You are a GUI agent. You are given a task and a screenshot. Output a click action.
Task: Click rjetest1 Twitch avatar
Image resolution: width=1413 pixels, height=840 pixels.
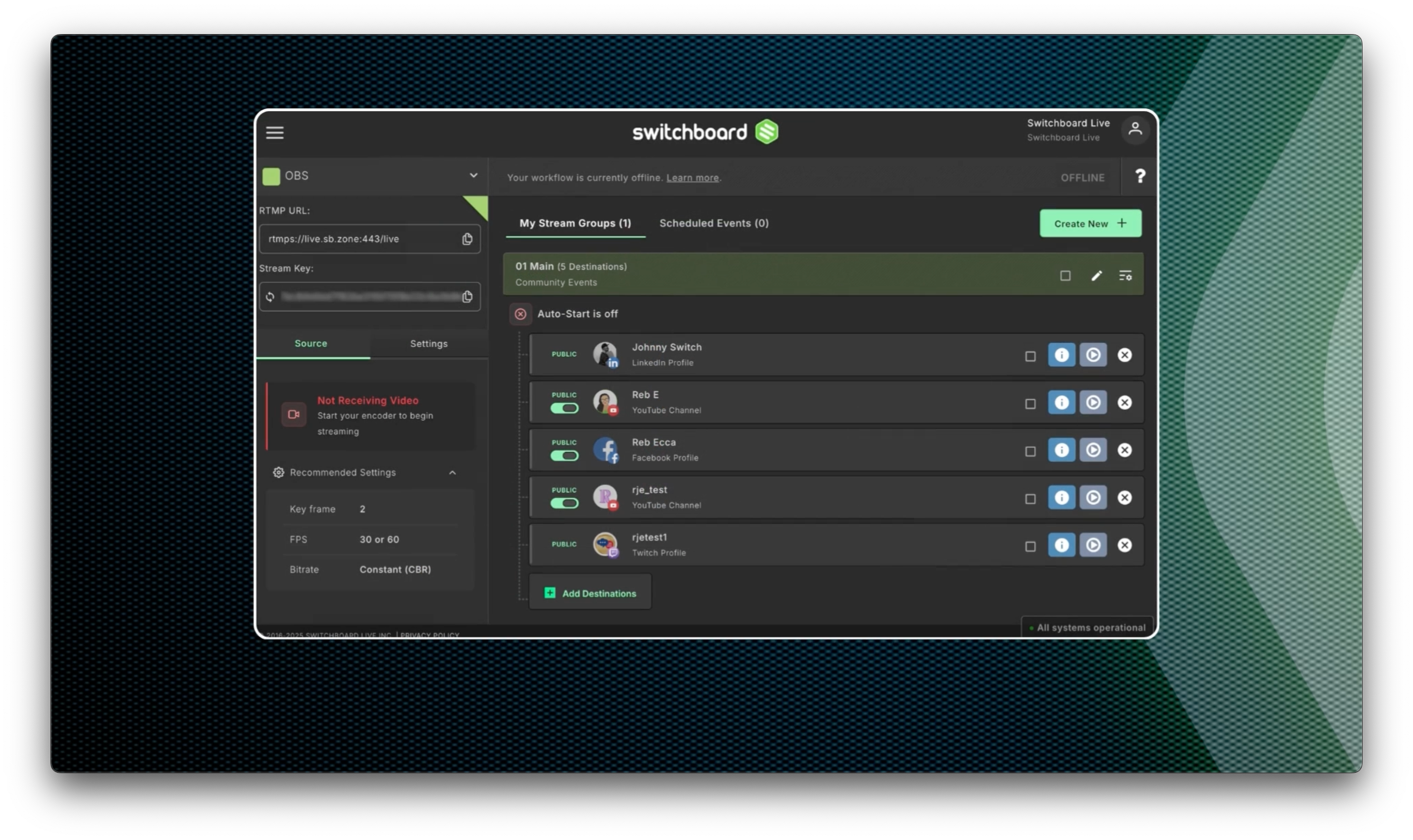[x=605, y=545]
